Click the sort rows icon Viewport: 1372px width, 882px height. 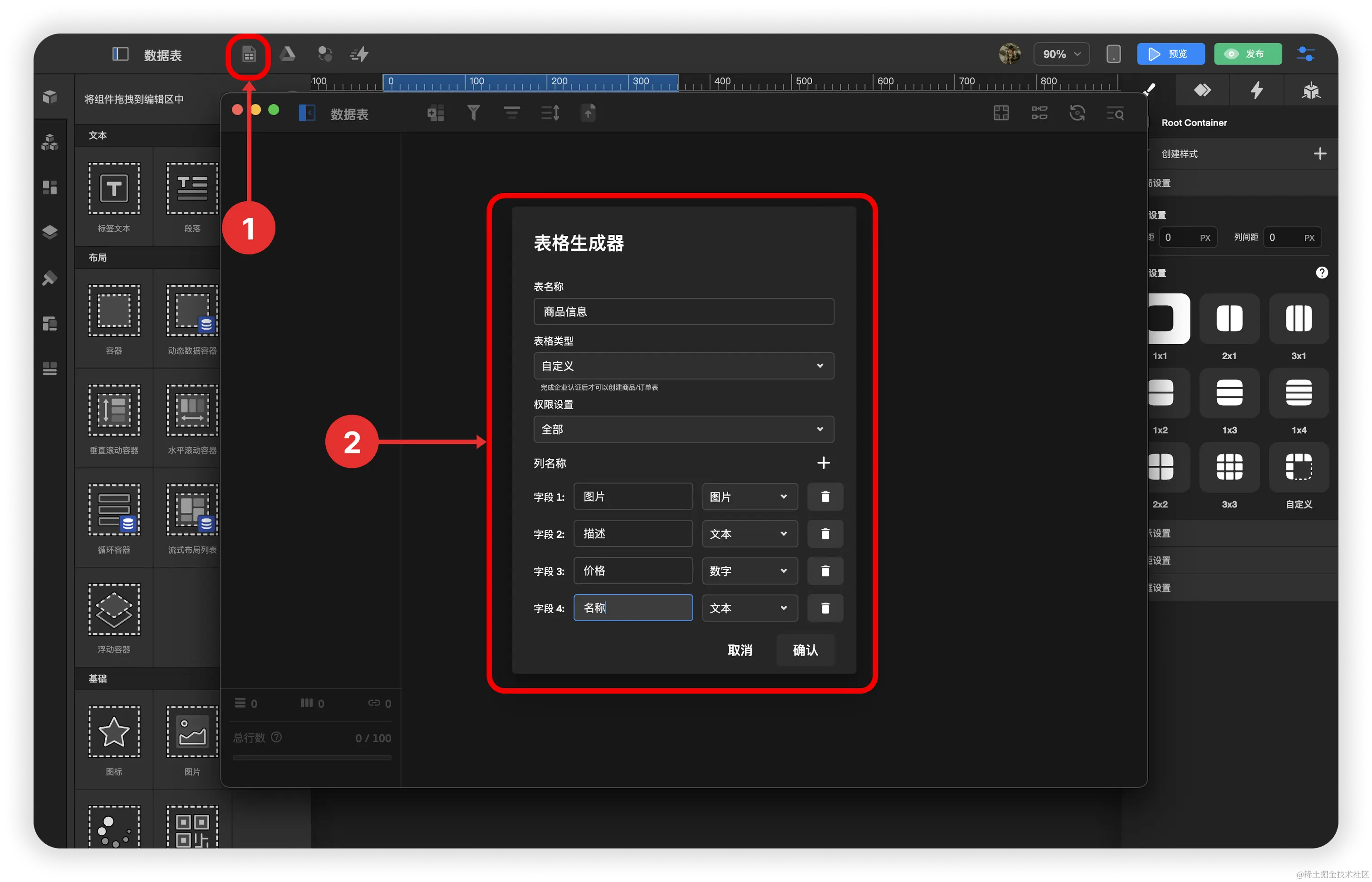click(550, 113)
